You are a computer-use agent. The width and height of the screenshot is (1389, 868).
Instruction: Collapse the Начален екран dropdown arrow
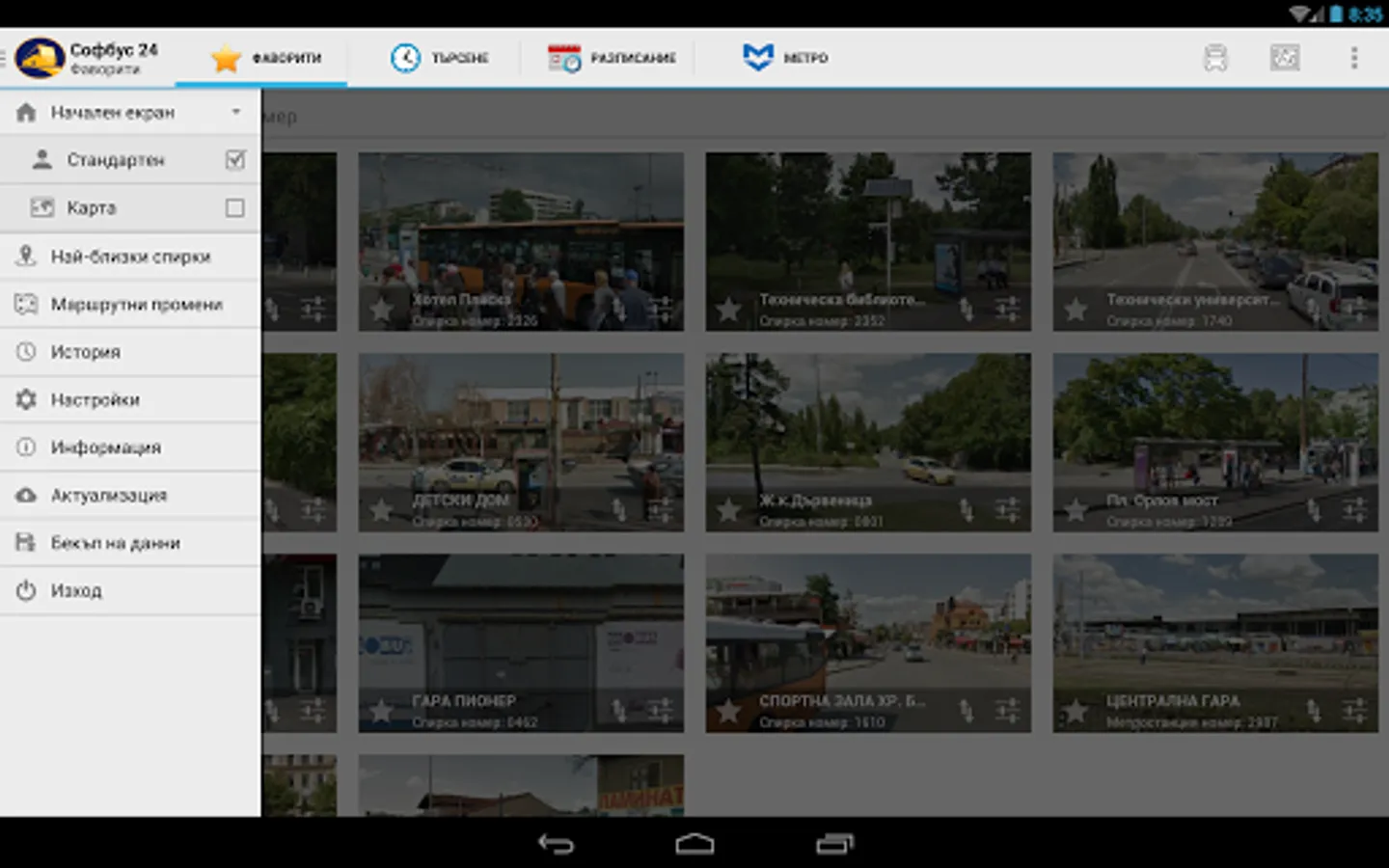(x=236, y=112)
